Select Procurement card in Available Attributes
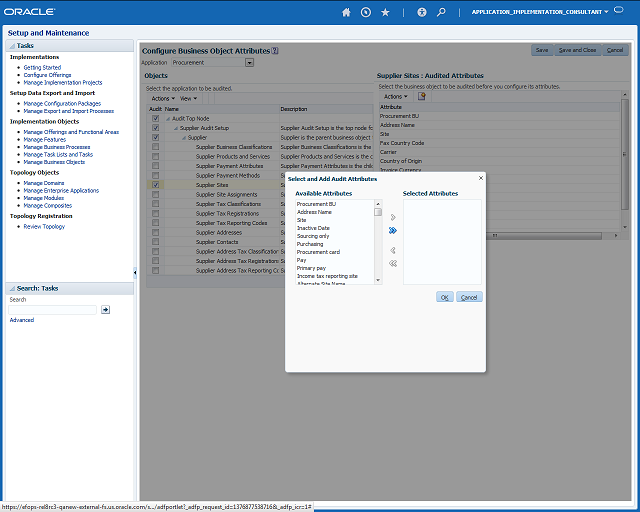Viewport: 640px width, 512px height. click(318, 252)
